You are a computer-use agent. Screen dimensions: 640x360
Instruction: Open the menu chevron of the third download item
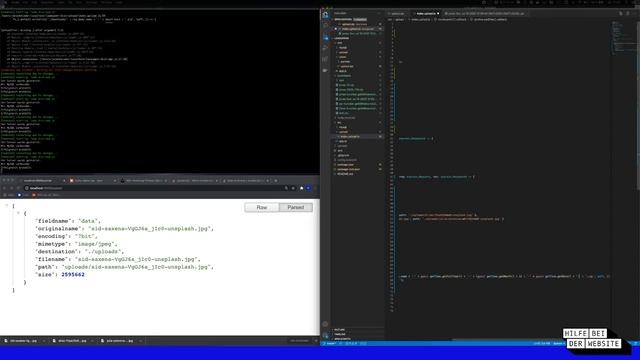(x=140, y=340)
